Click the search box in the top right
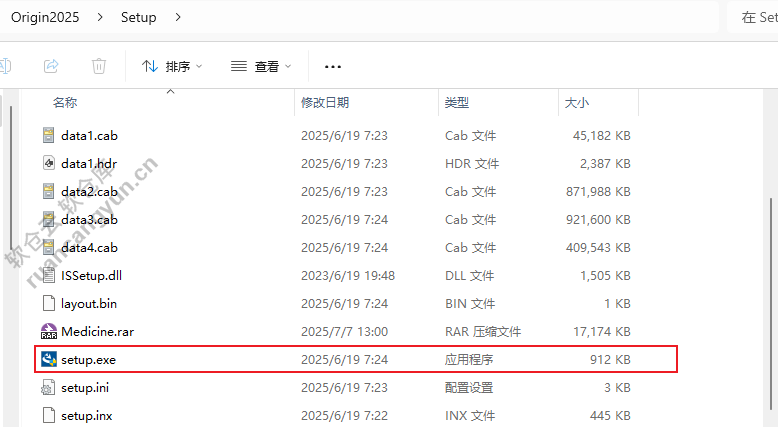 pyautogui.click(x=755, y=17)
